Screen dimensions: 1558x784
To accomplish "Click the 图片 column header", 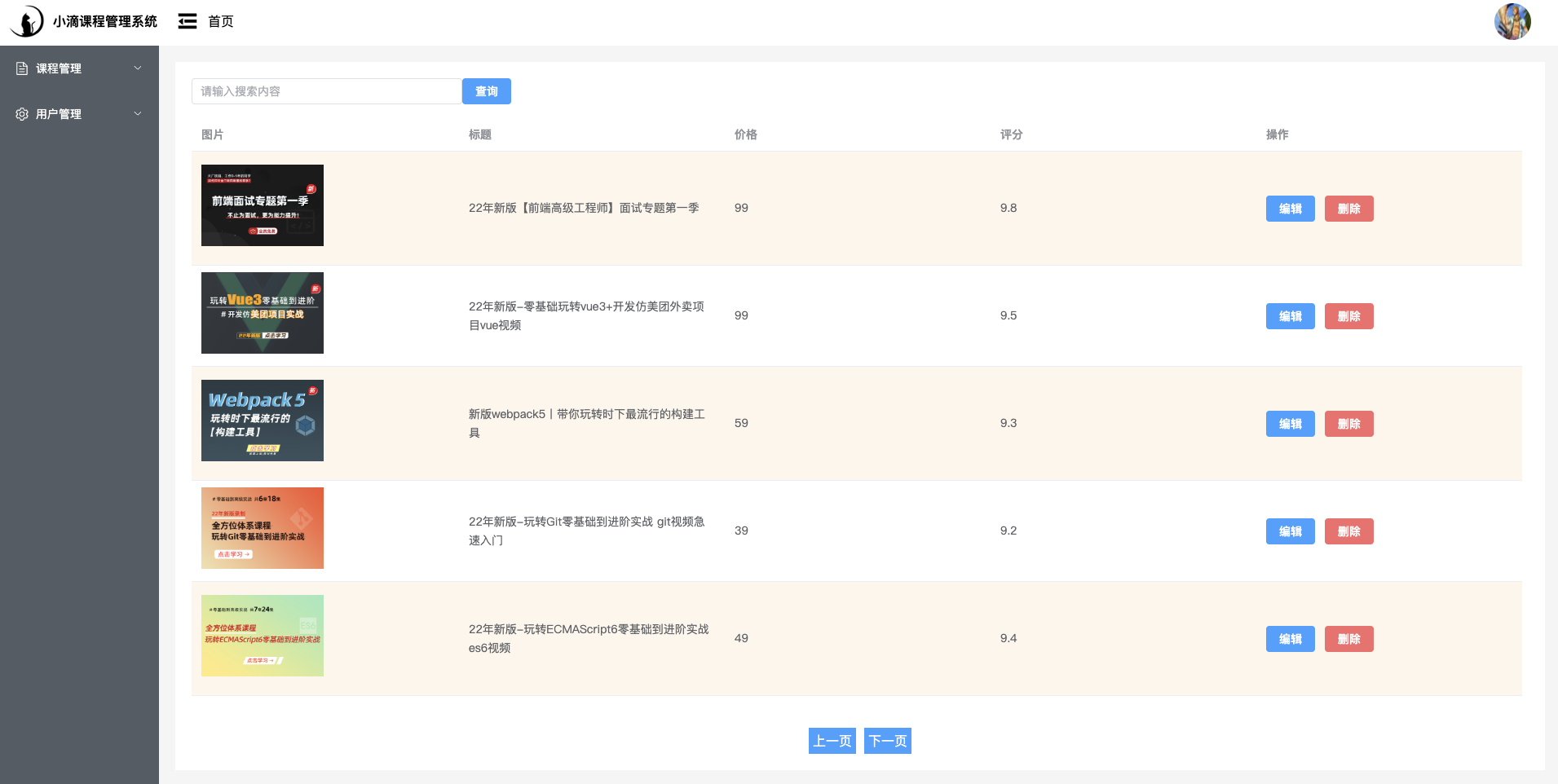I will 213,134.
